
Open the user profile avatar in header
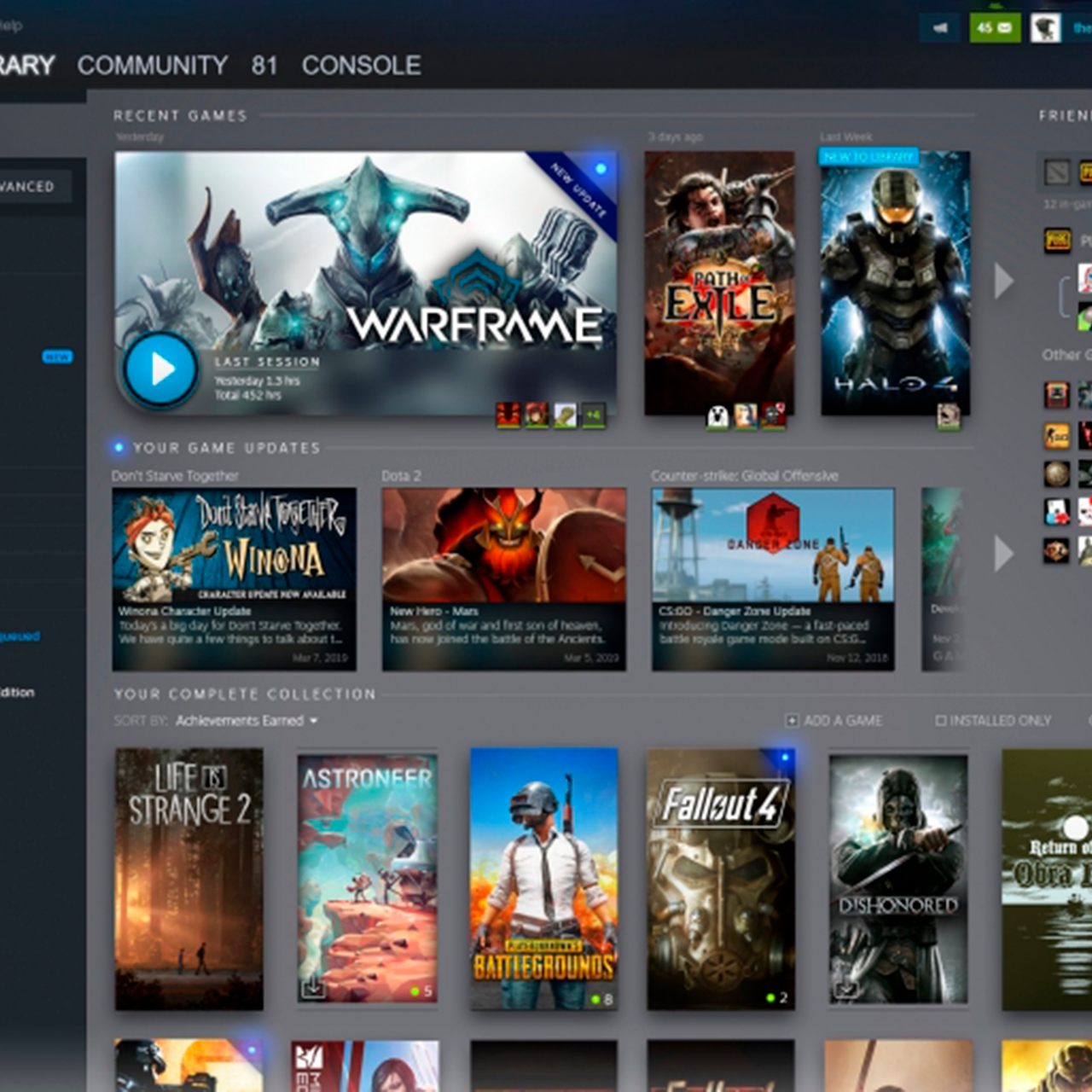[1045, 28]
